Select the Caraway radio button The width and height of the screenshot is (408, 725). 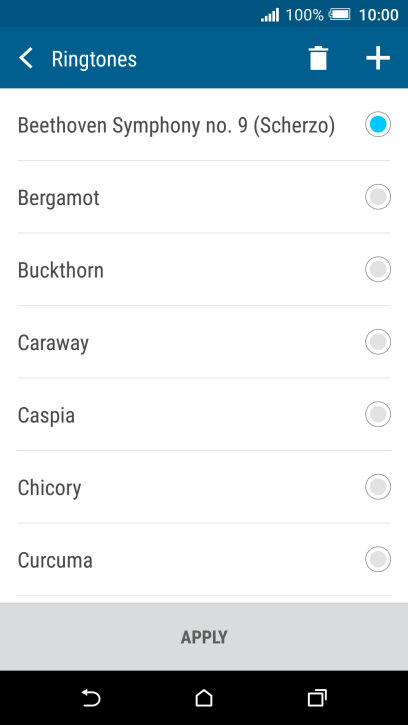pos(378,342)
